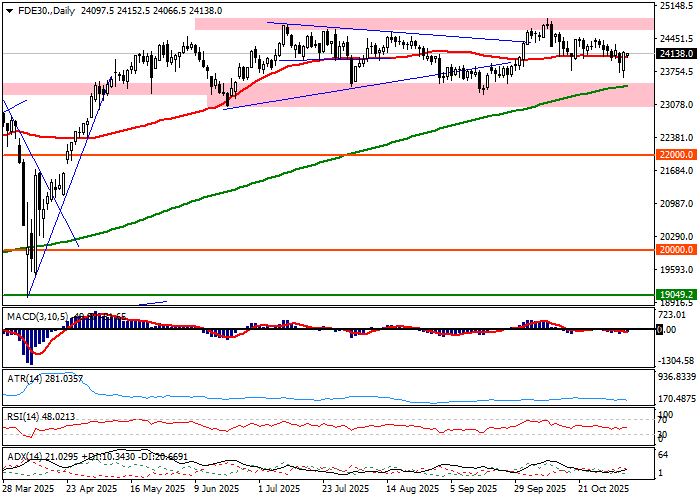Select the green 19049.2 support price tag

(676, 295)
